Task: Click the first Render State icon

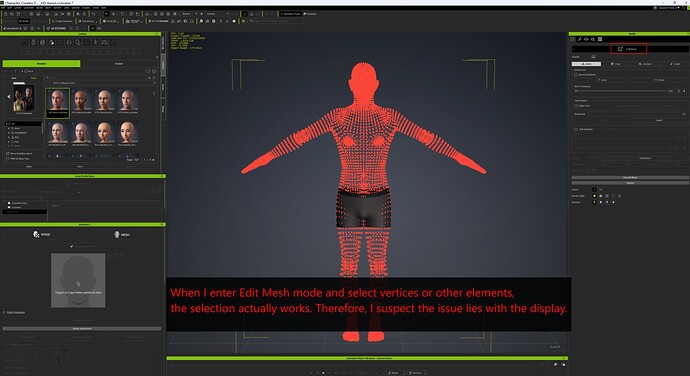Action: point(595,195)
